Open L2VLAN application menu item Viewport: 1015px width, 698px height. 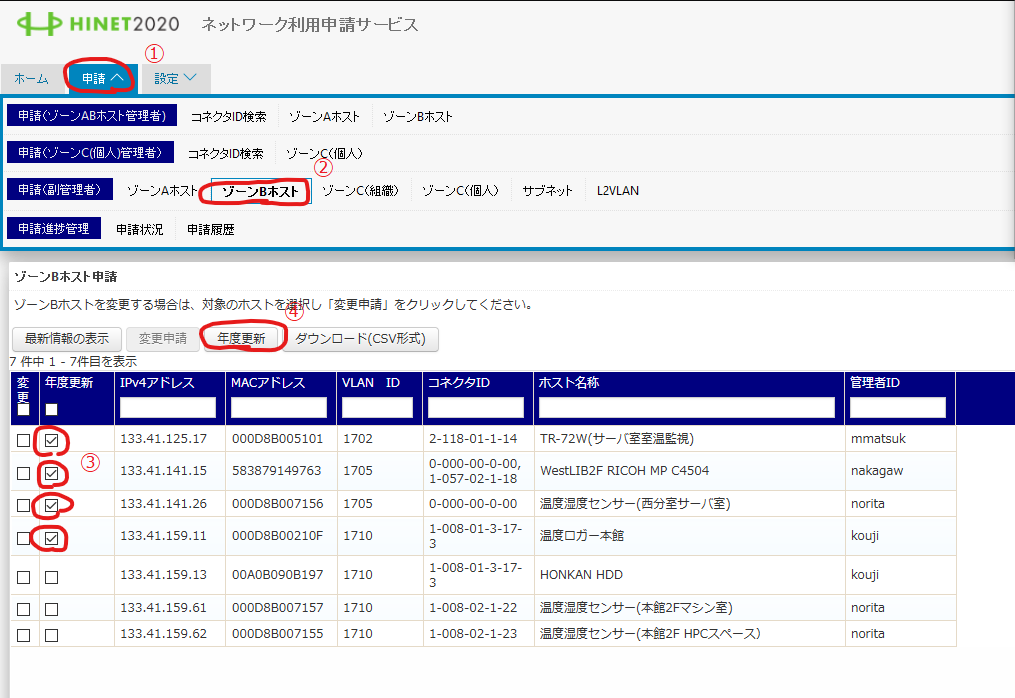click(x=617, y=191)
